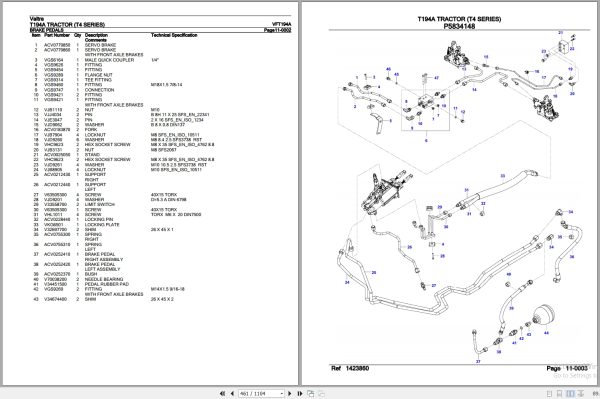
Task: Enable single page scrolling view icon
Action: pos(559,394)
